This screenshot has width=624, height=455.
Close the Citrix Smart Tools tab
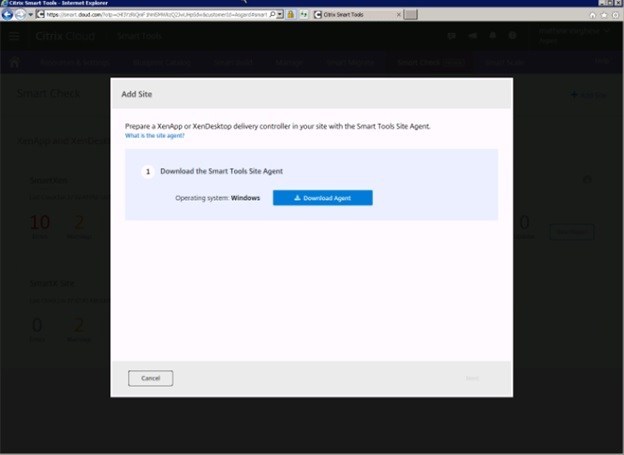[399, 14]
